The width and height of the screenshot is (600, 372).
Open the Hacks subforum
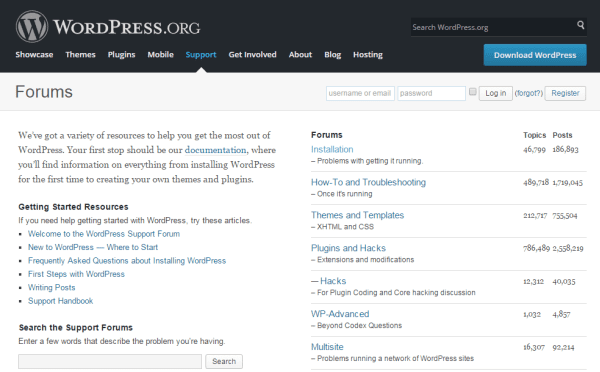pos(333,281)
